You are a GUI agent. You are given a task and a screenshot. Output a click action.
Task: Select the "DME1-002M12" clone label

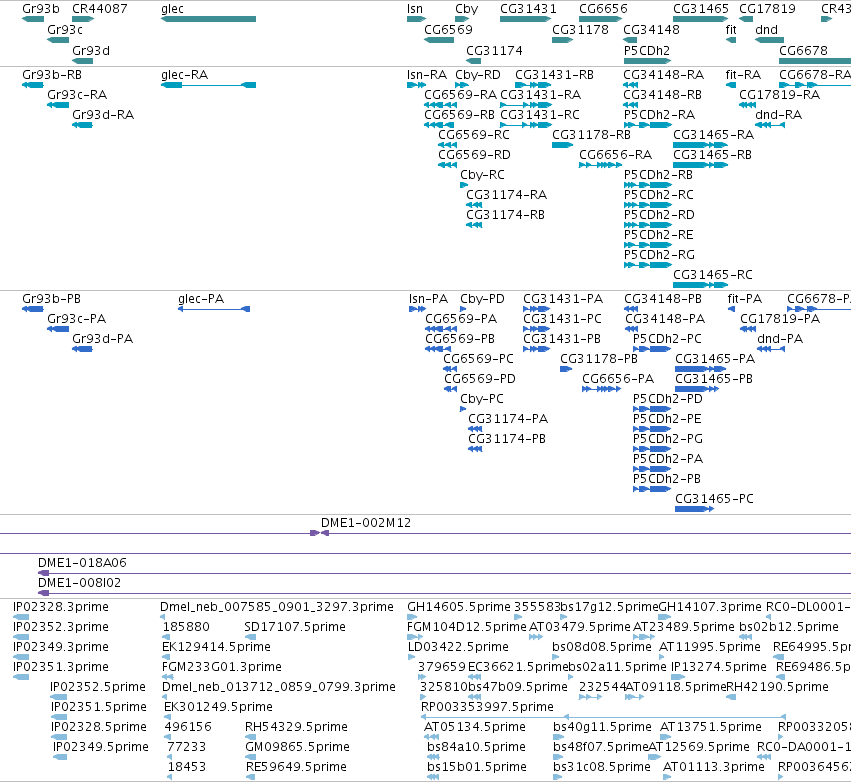pyautogui.click(x=366, y=523)
